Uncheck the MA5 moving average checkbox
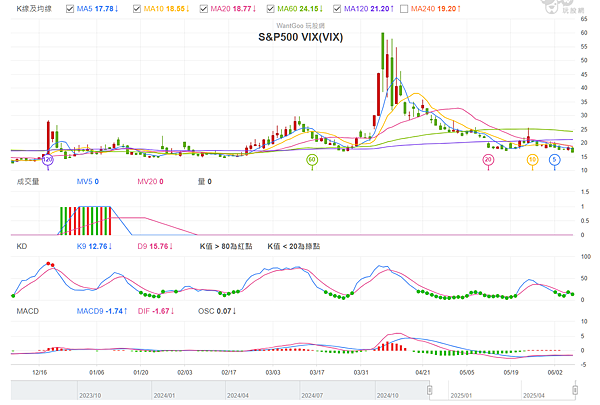The width and height of the screenshot is (600, 405). (x=70, y=9)
